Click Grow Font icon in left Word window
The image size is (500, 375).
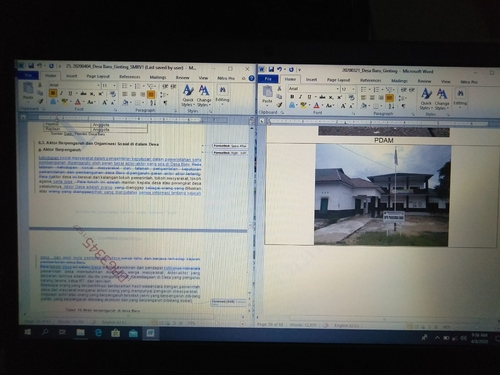[x=104, y=102]
